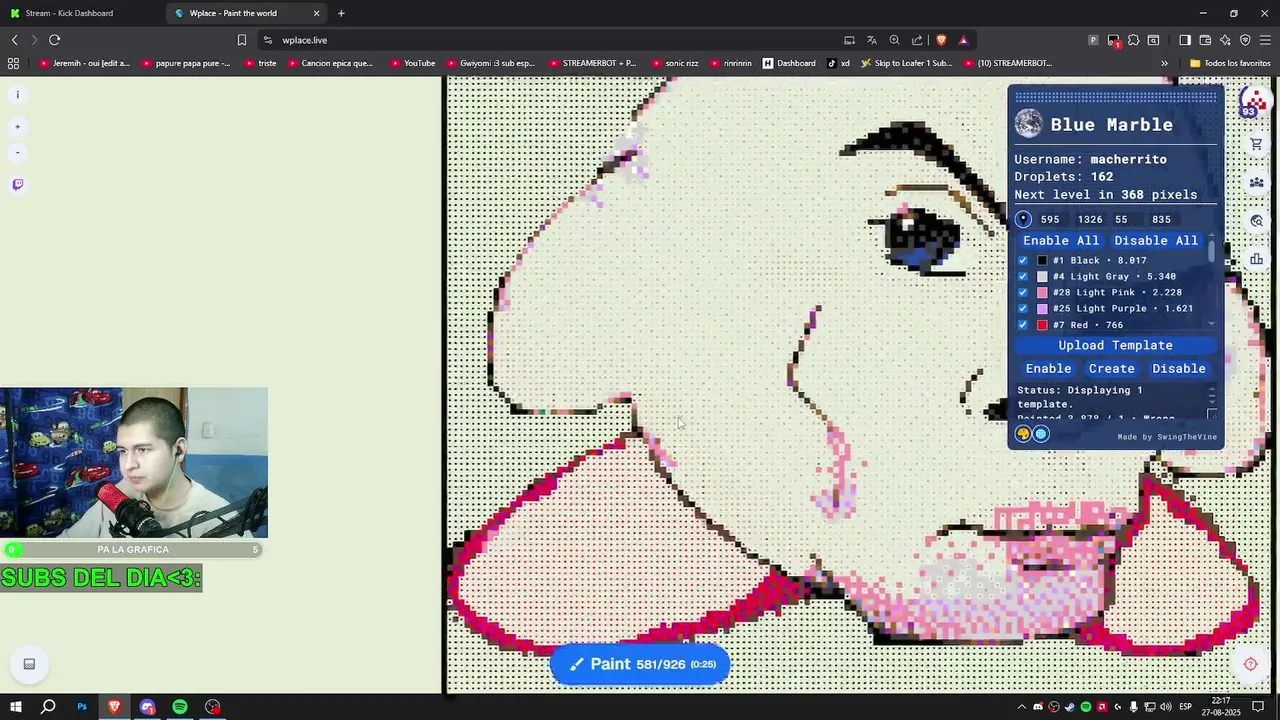Click the Paint 581/926 button

pos(640,664)
